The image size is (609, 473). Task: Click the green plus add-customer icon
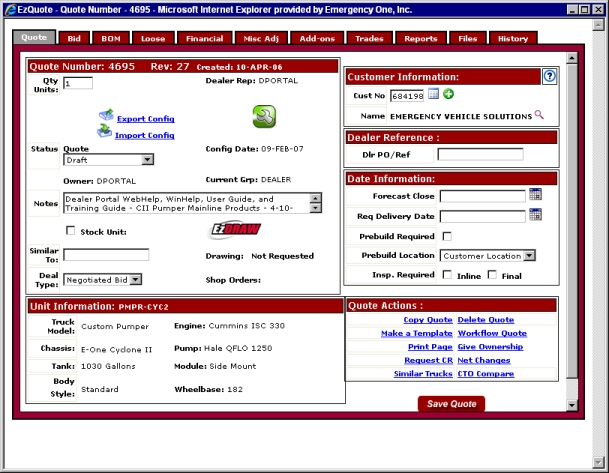click(x=449, y=94)
